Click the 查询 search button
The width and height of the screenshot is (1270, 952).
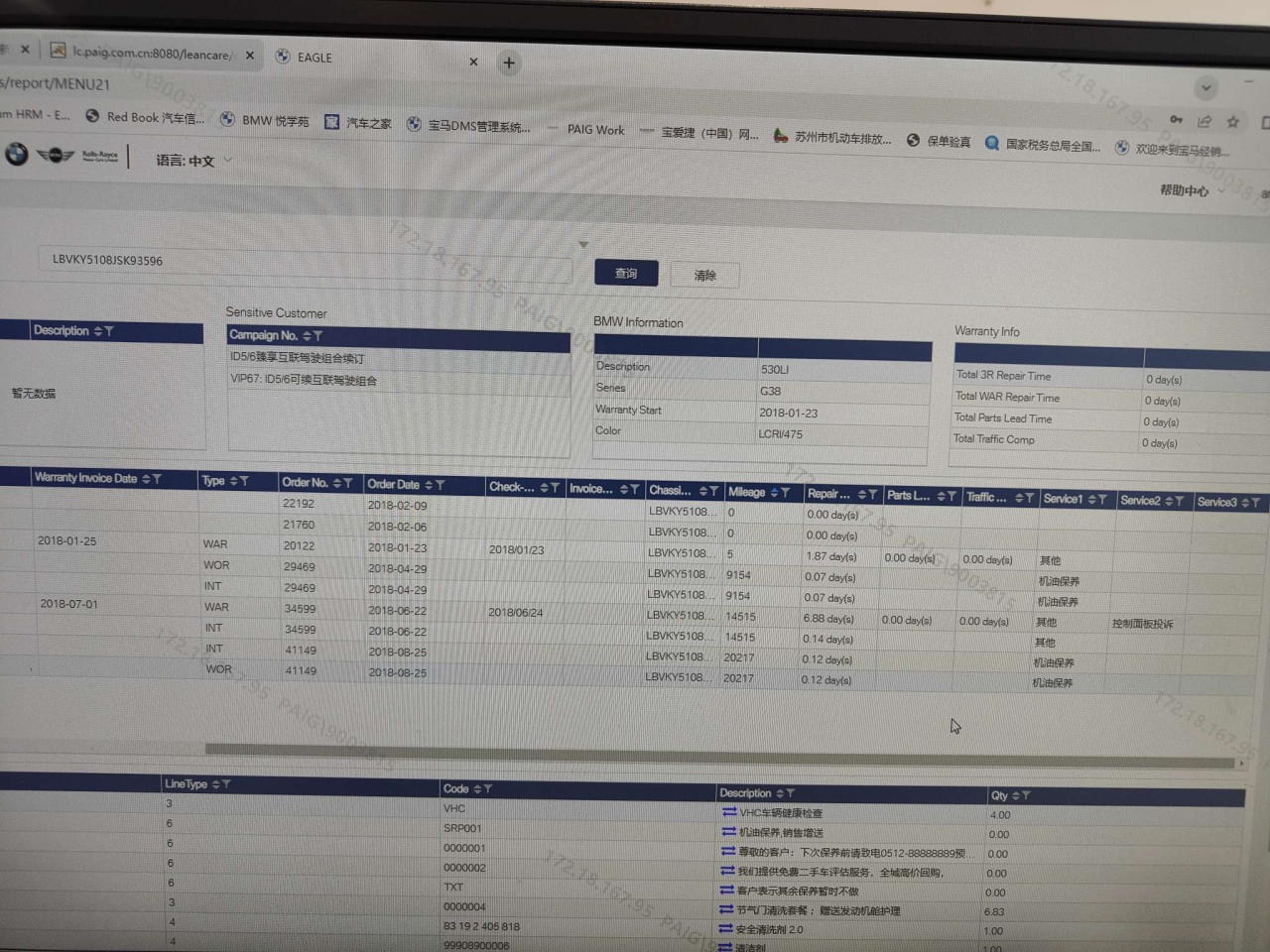pos(626,273)
